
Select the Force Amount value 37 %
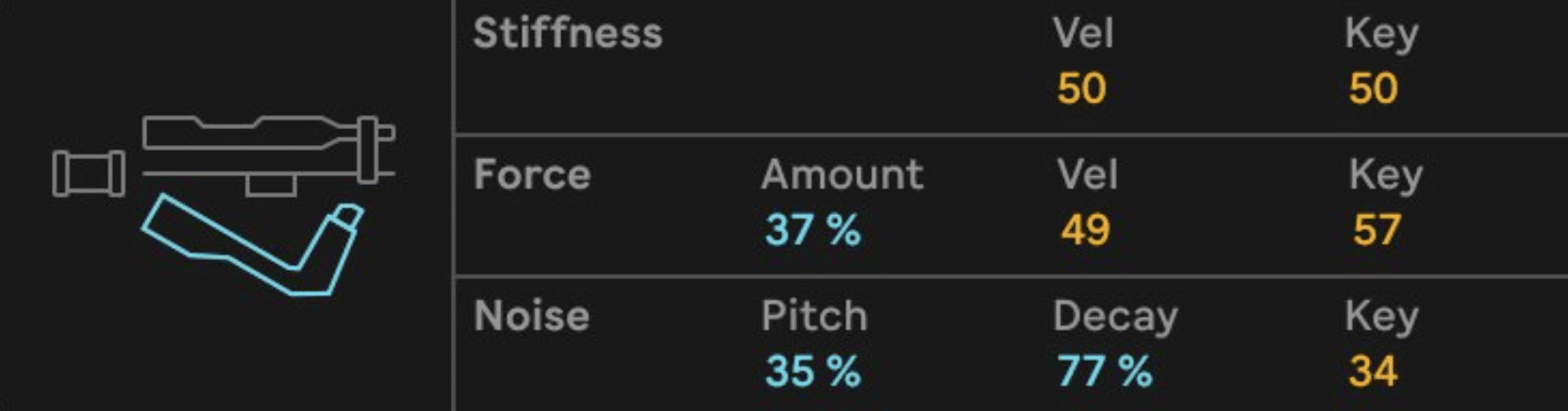pos(812,230)
